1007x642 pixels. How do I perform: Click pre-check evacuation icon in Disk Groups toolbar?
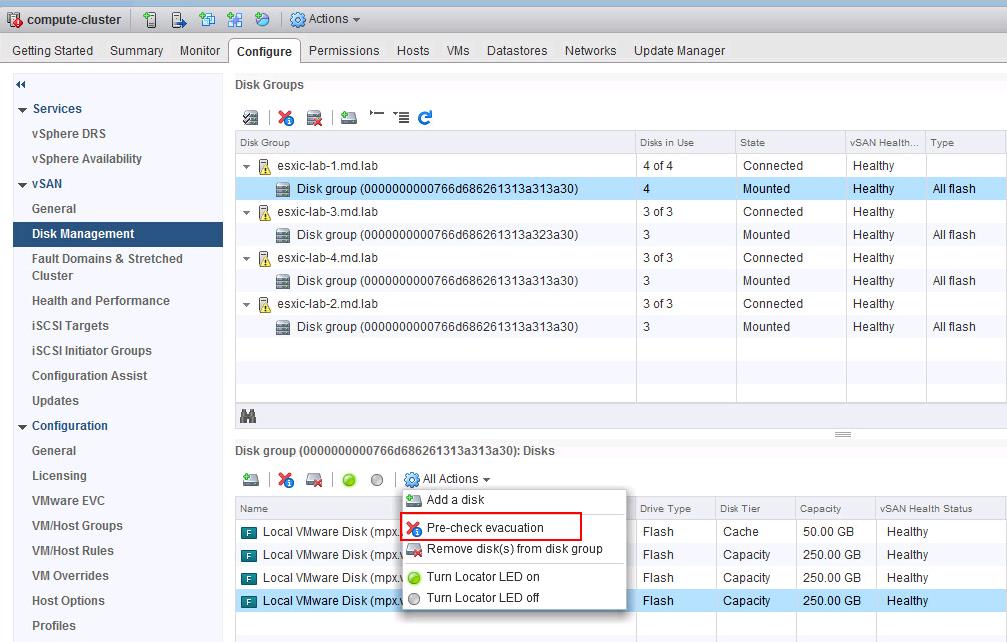[x=286, y=117]
